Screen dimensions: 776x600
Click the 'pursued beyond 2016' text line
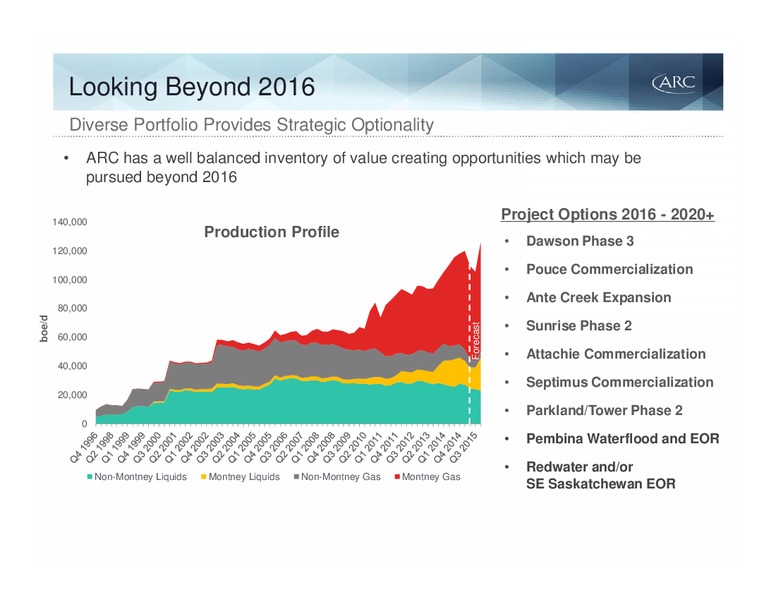161,177
